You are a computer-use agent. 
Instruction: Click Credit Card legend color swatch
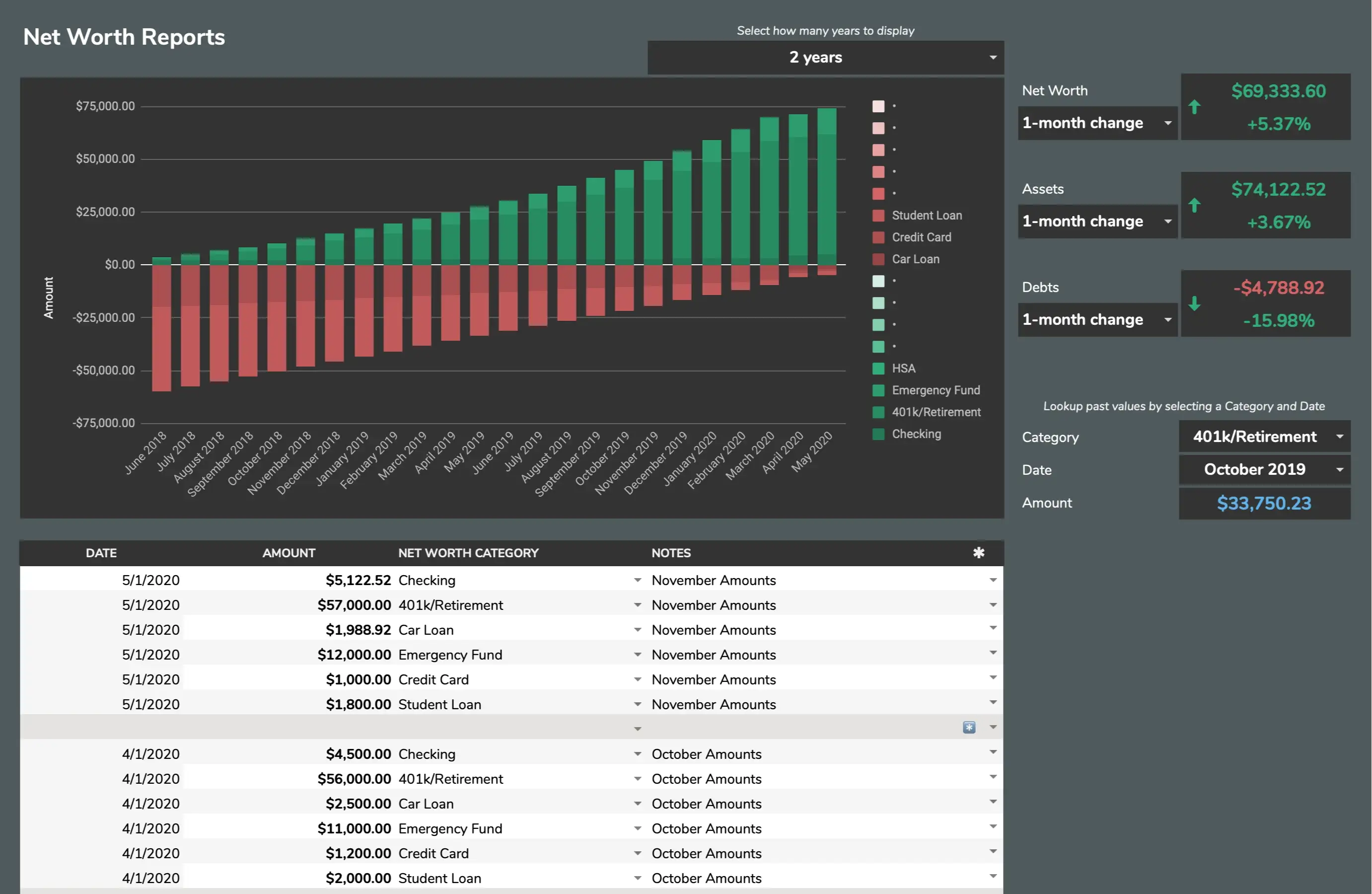click(x=878, y=237)
